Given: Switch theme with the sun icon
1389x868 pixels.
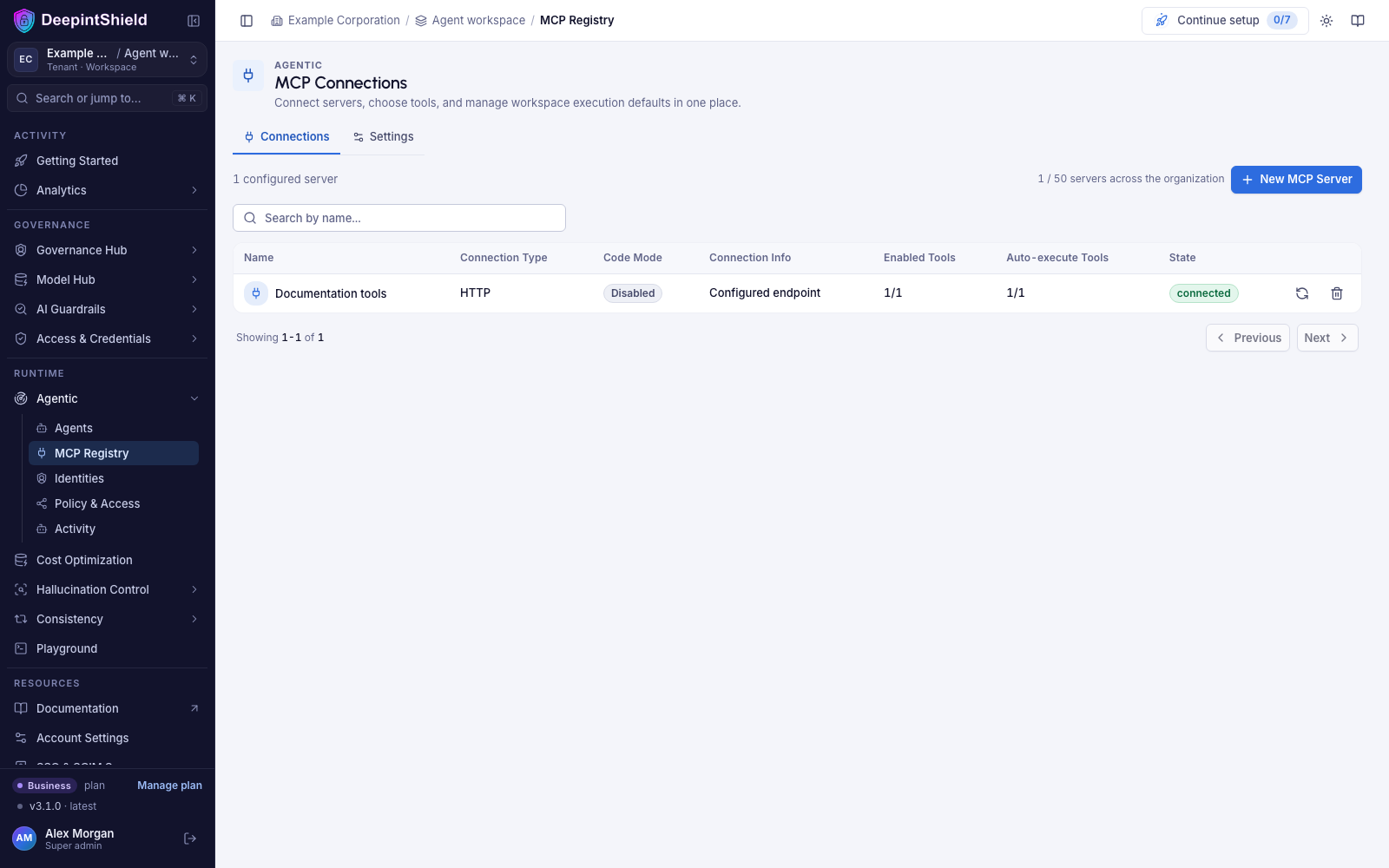Looking at the screenshot, I should coord(1326,21).
